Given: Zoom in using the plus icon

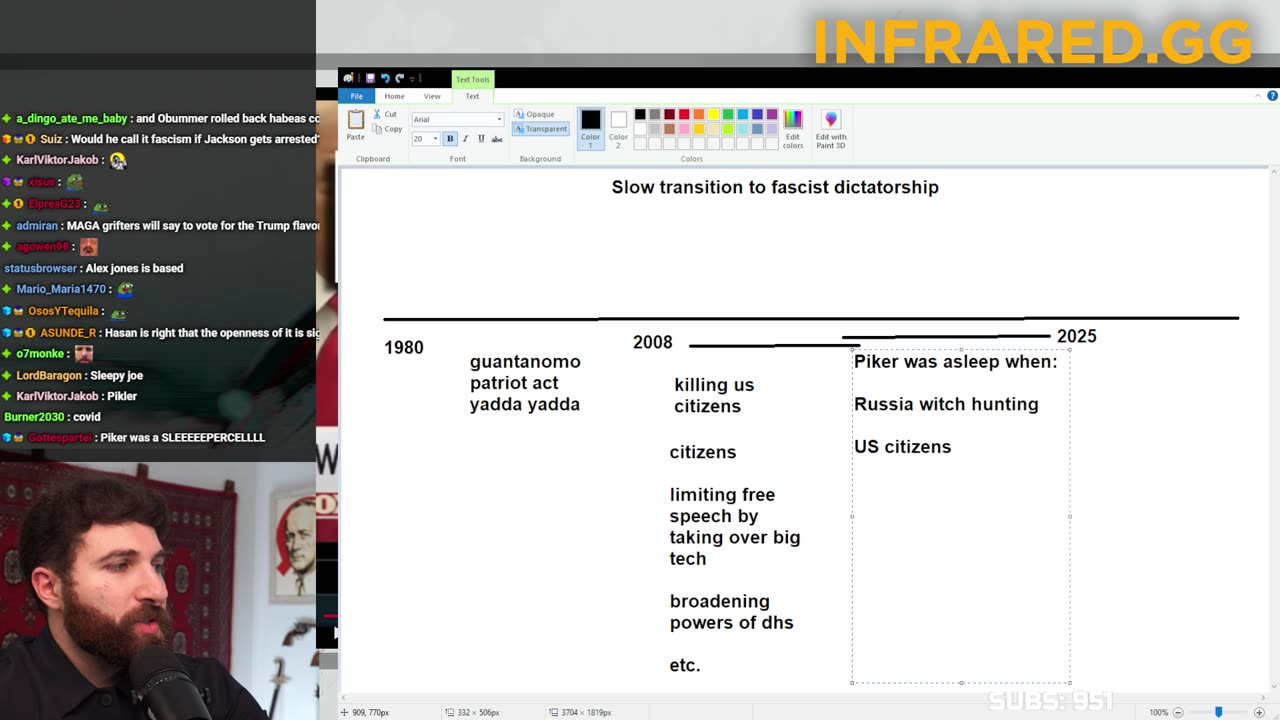Looking at the screenshot, I should (1259, 712).
